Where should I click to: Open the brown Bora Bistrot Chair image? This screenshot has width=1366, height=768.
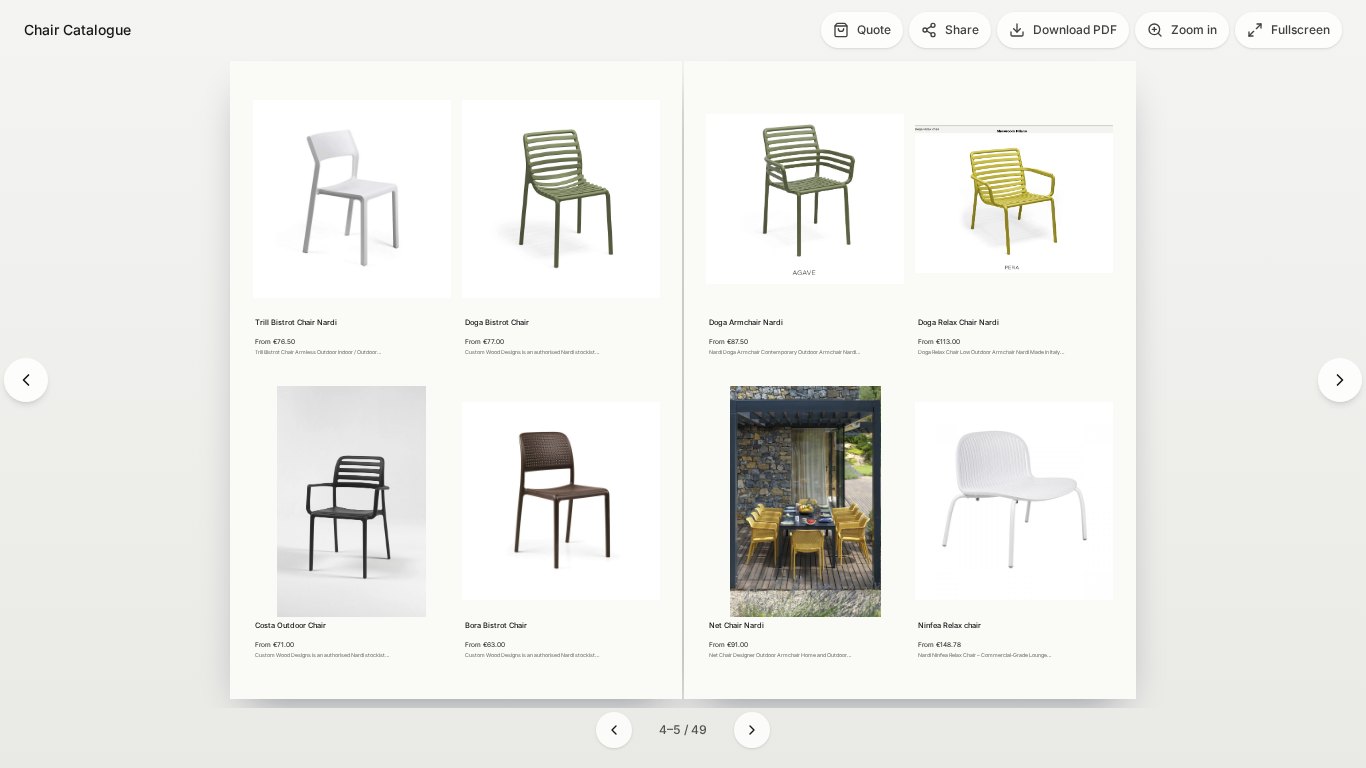561,501
